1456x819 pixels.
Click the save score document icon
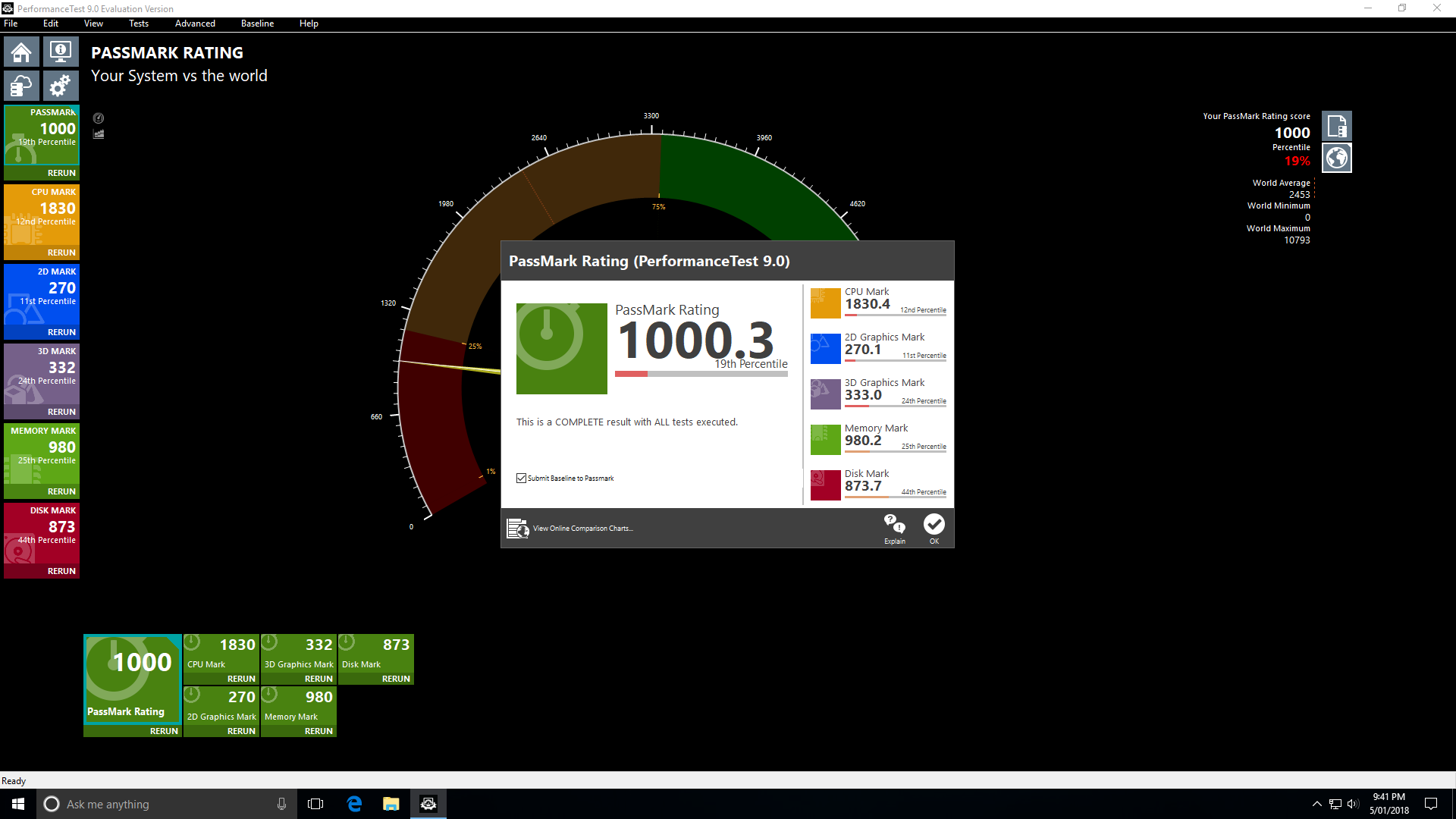(x=1337, y=126)
